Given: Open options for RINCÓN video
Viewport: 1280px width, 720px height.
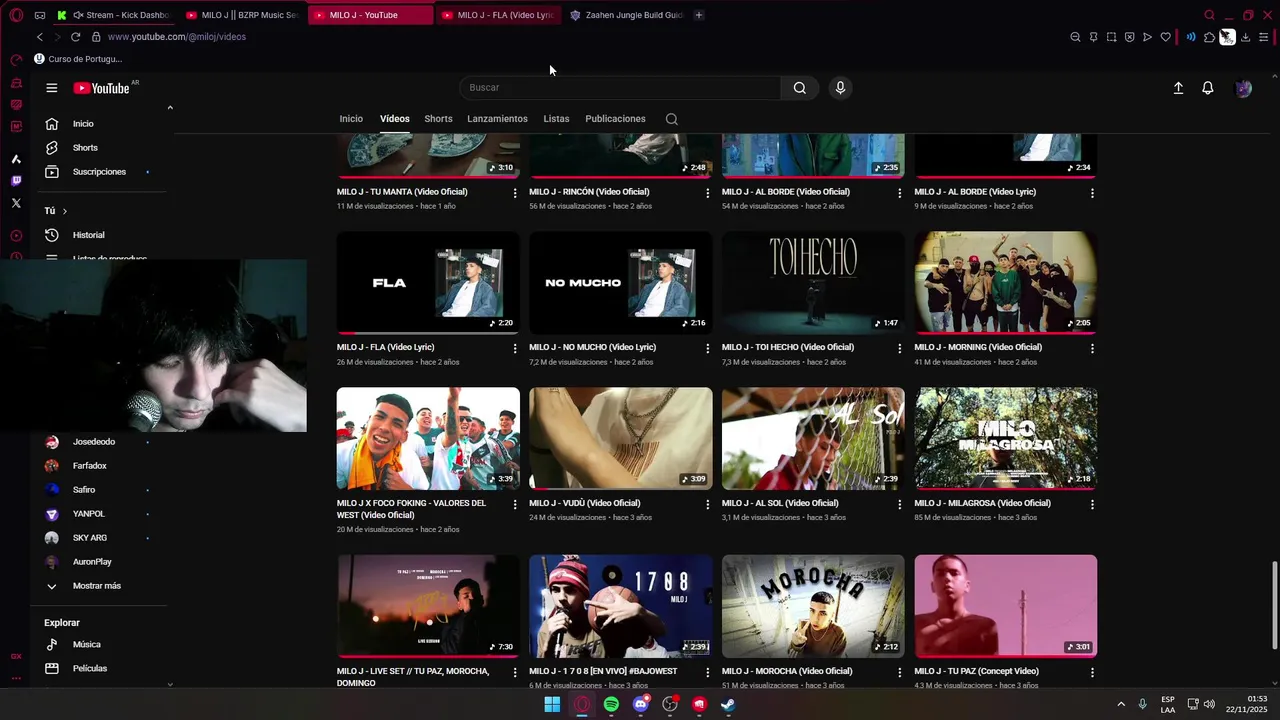Looking at the screenshot, I should [x=707, y=193].
